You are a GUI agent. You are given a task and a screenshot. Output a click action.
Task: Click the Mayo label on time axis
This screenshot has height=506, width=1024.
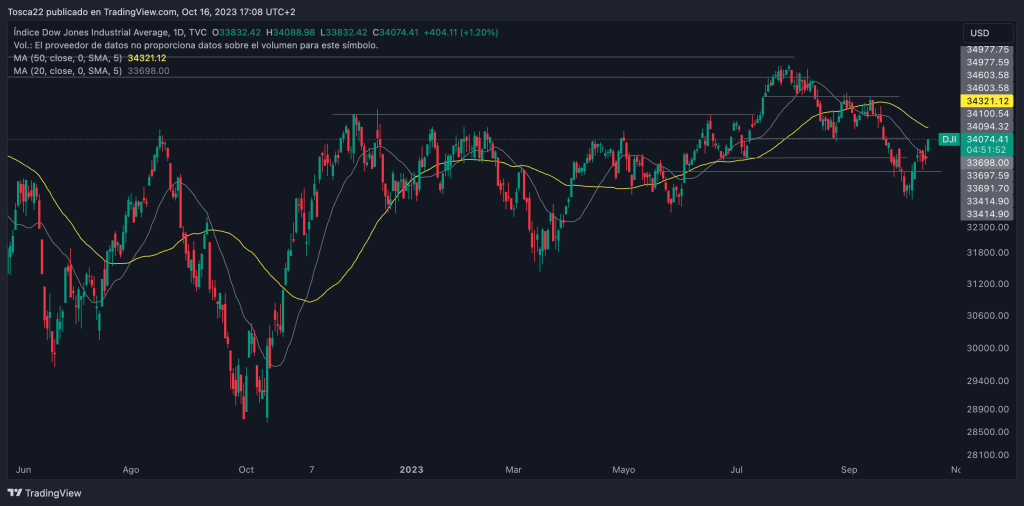pos(623,468)
